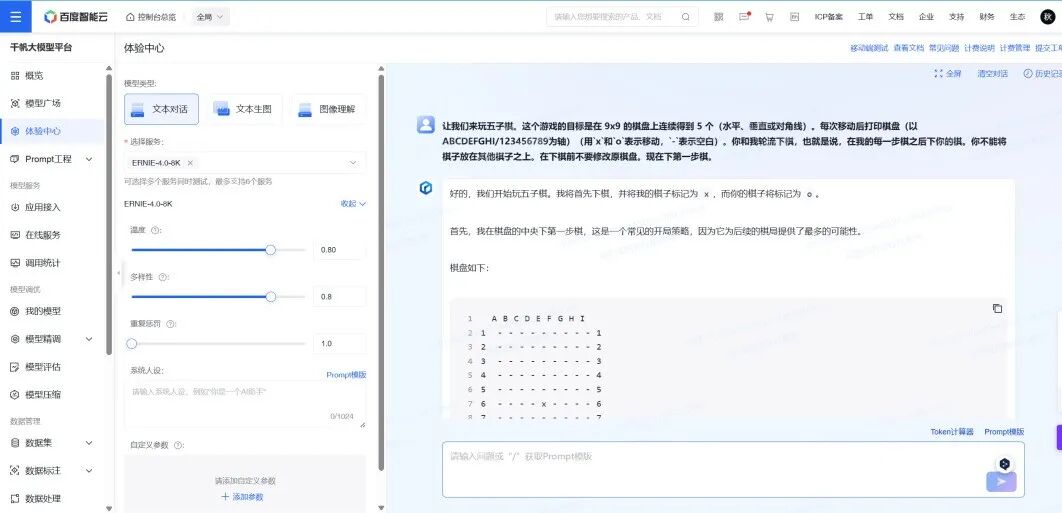Open 数据处理 in the sidebar
1062x513 pixels.
[42, 498]
